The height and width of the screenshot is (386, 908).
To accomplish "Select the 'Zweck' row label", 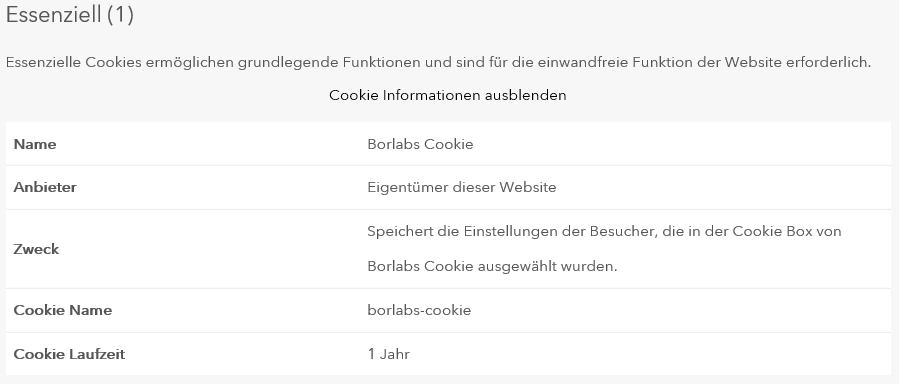I will point(36,249).
